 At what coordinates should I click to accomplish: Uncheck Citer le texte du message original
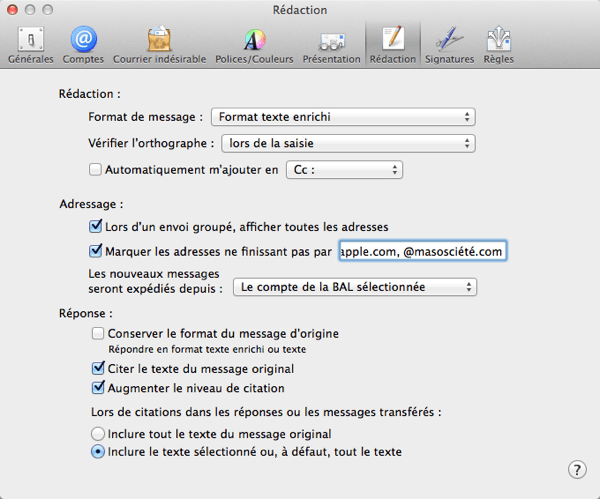[98, 369]
